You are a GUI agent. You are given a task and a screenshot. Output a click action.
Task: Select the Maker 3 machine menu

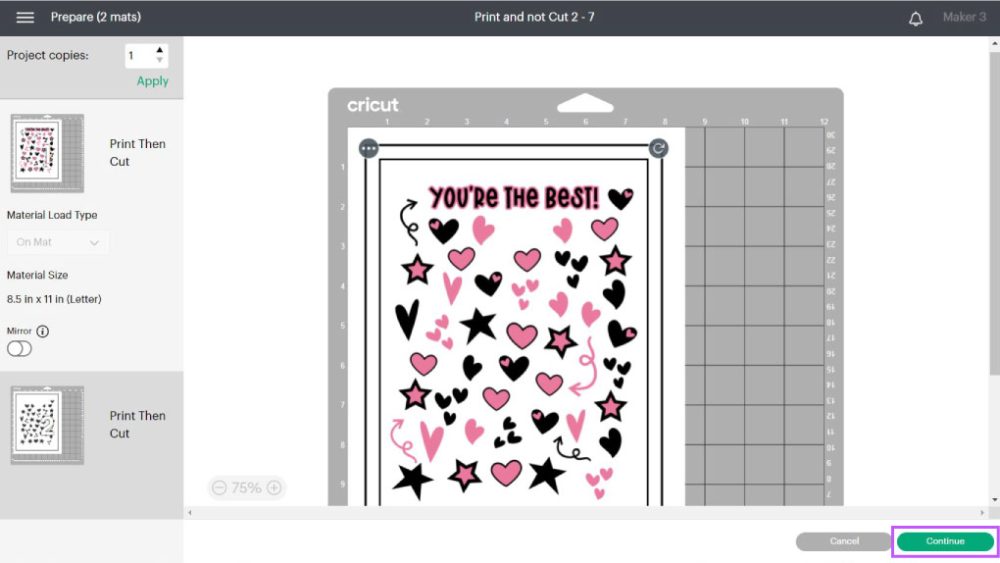pos(964,18)
